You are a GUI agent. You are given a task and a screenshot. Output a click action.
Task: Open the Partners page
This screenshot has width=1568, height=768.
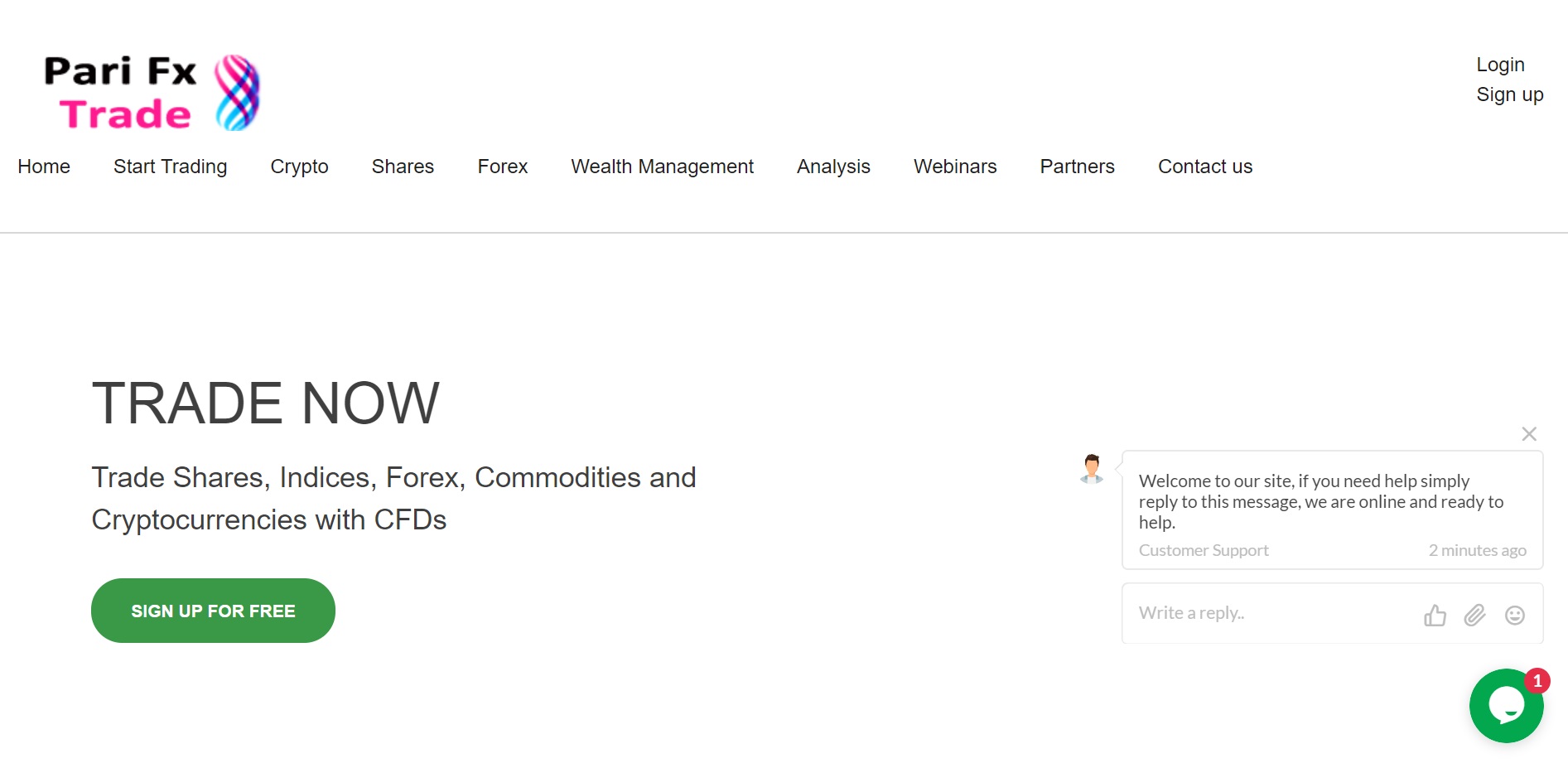tap(1077, 167)
